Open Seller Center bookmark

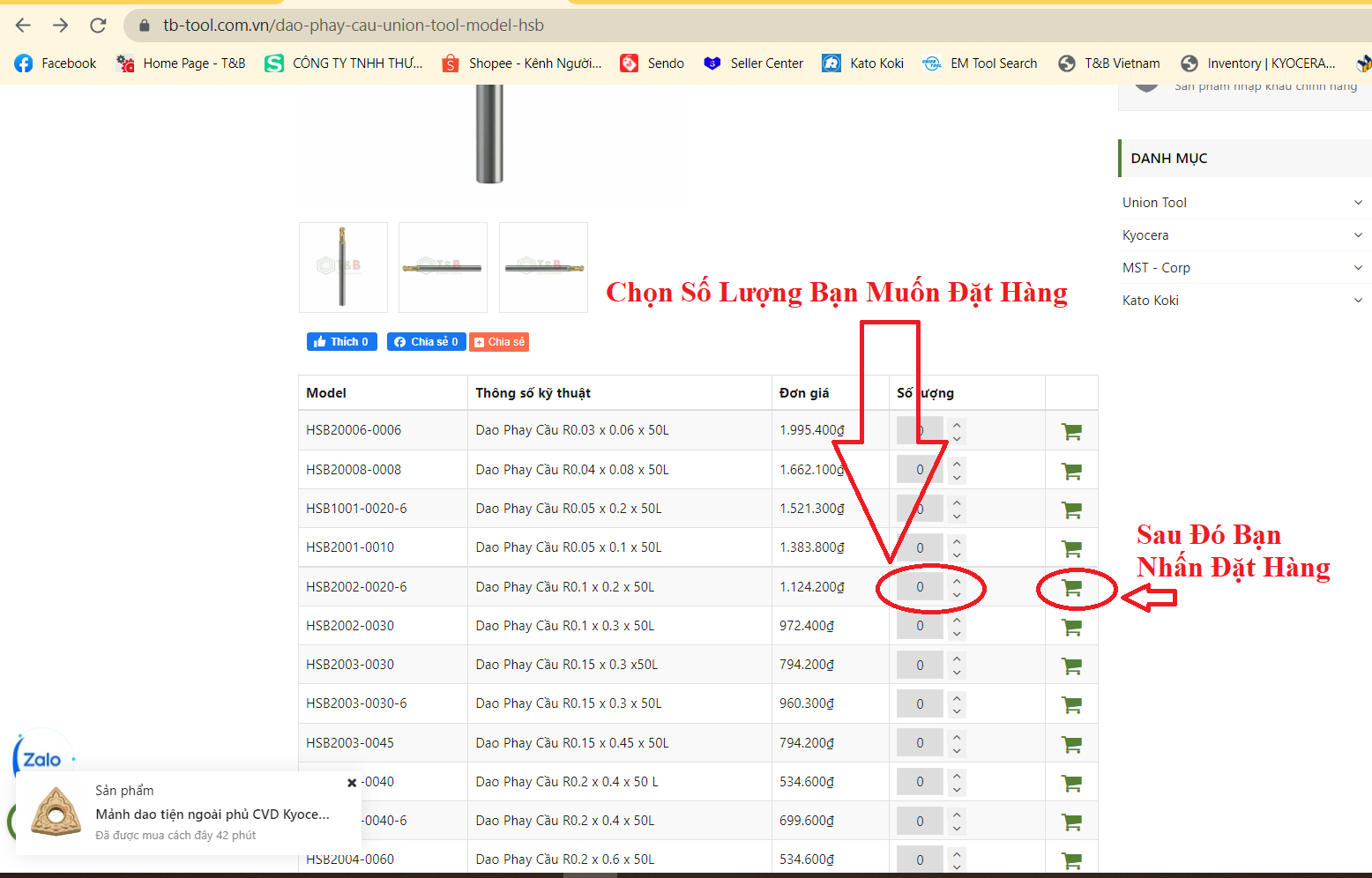[x=754, y=63]
